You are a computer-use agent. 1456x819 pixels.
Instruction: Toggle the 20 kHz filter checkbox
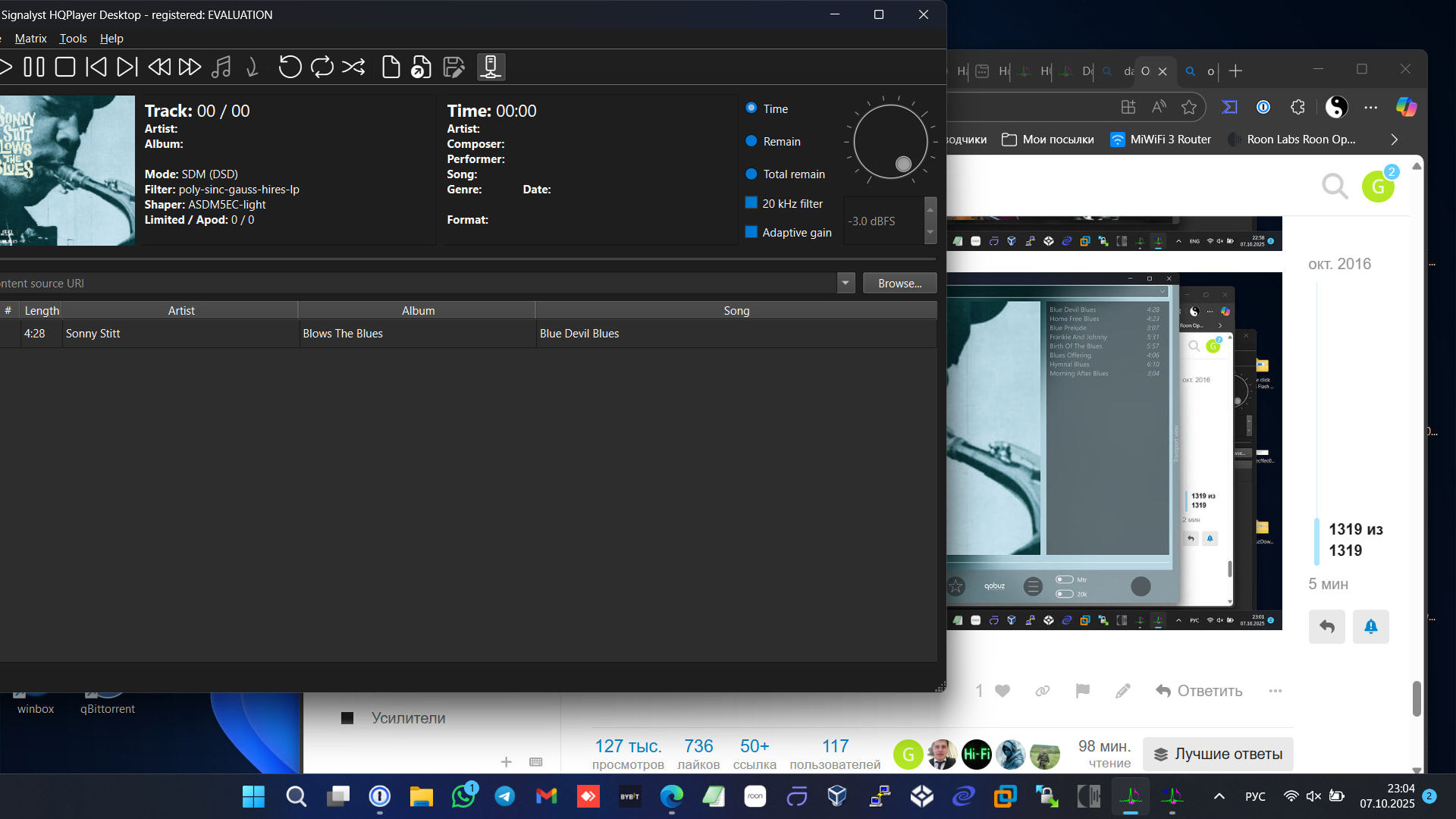751,203
